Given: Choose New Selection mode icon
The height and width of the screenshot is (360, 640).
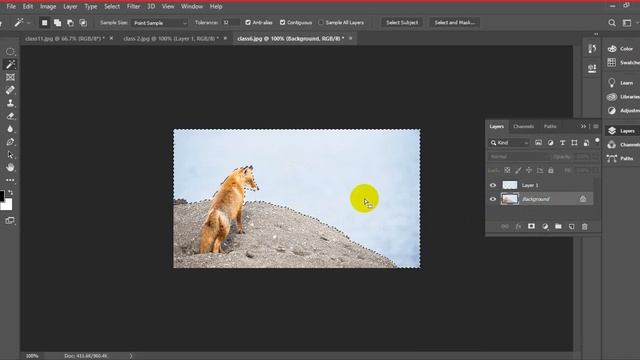Looking at the screenshot, I should click(44, 23).
